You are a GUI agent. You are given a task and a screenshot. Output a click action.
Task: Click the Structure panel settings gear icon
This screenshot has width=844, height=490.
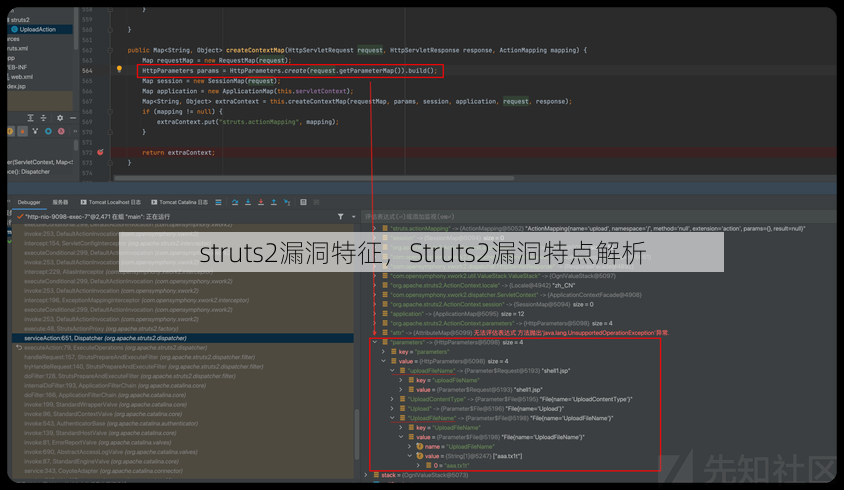pyautogui.click(x=60, y=117)
